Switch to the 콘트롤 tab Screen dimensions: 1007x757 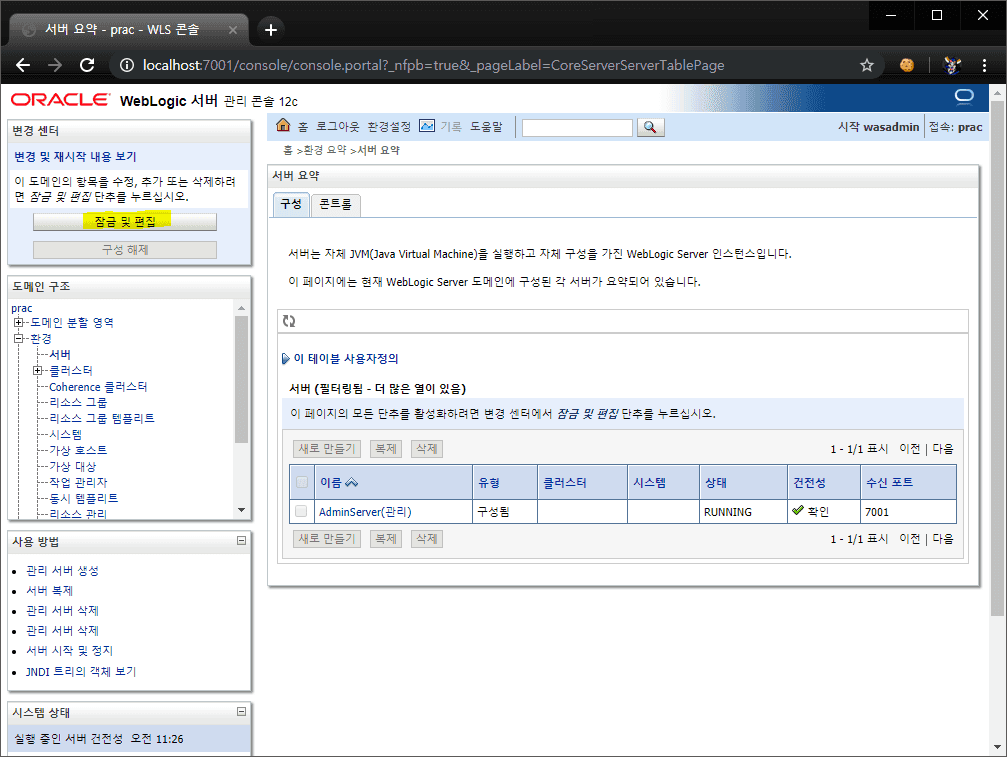pyautogui.click(x=335, y=204)
